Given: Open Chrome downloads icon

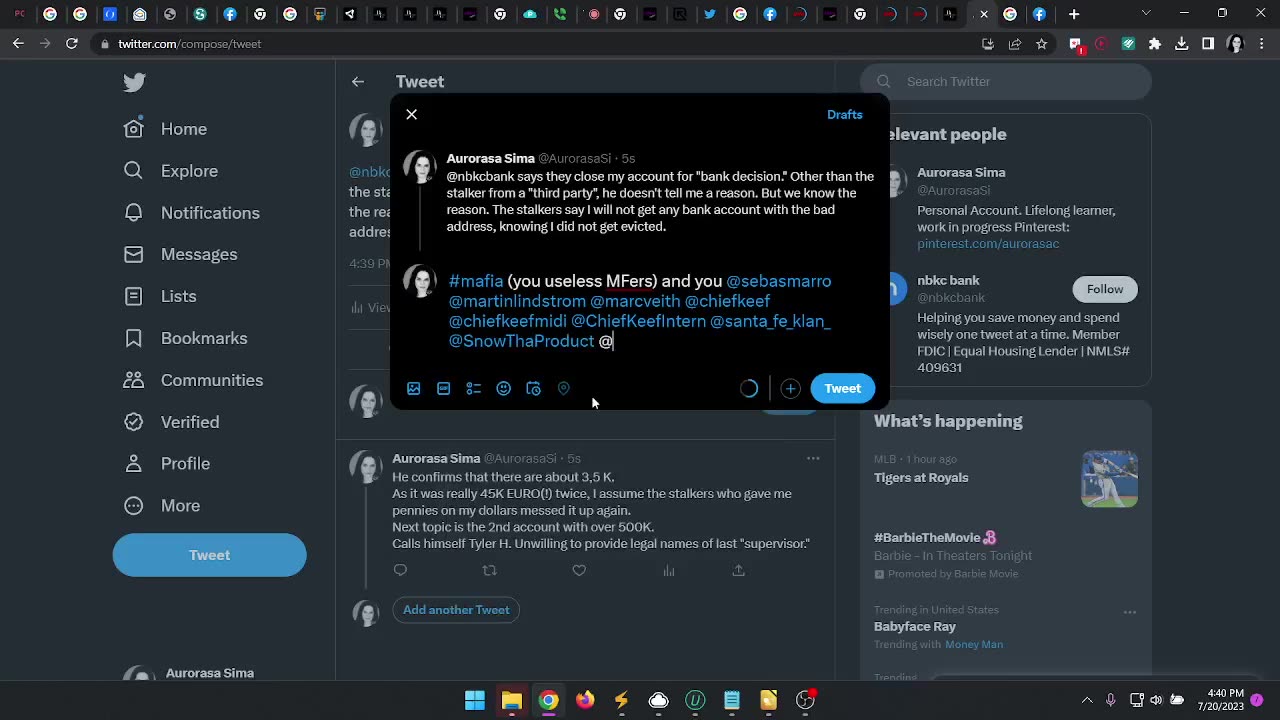Looking at the screenshot, I should pos(1182,44).
